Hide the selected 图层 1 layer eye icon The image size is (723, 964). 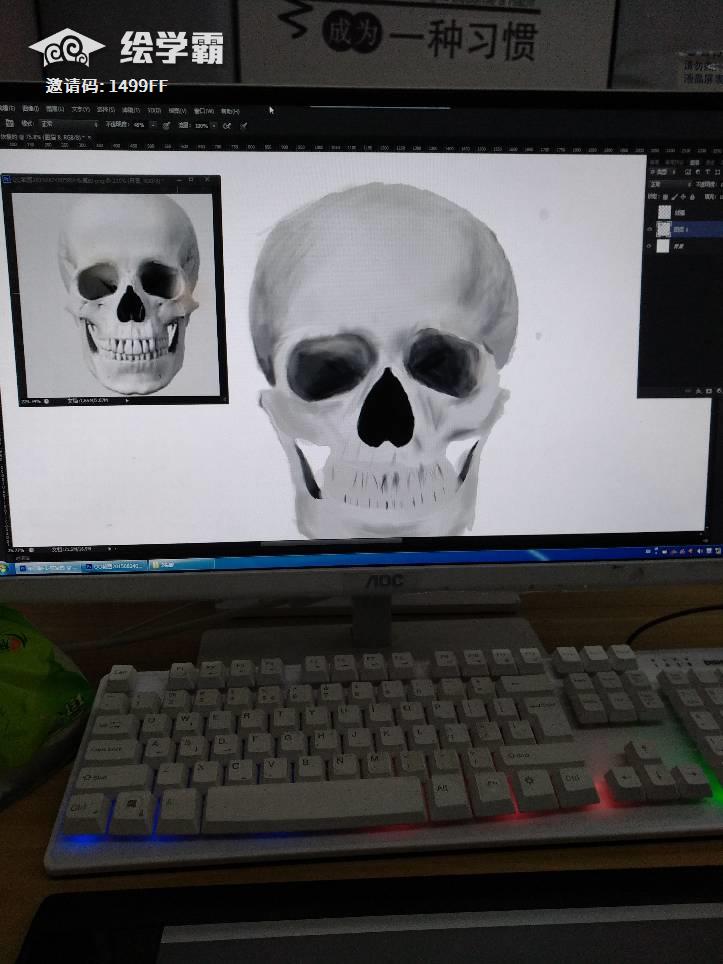pos(650,229)
